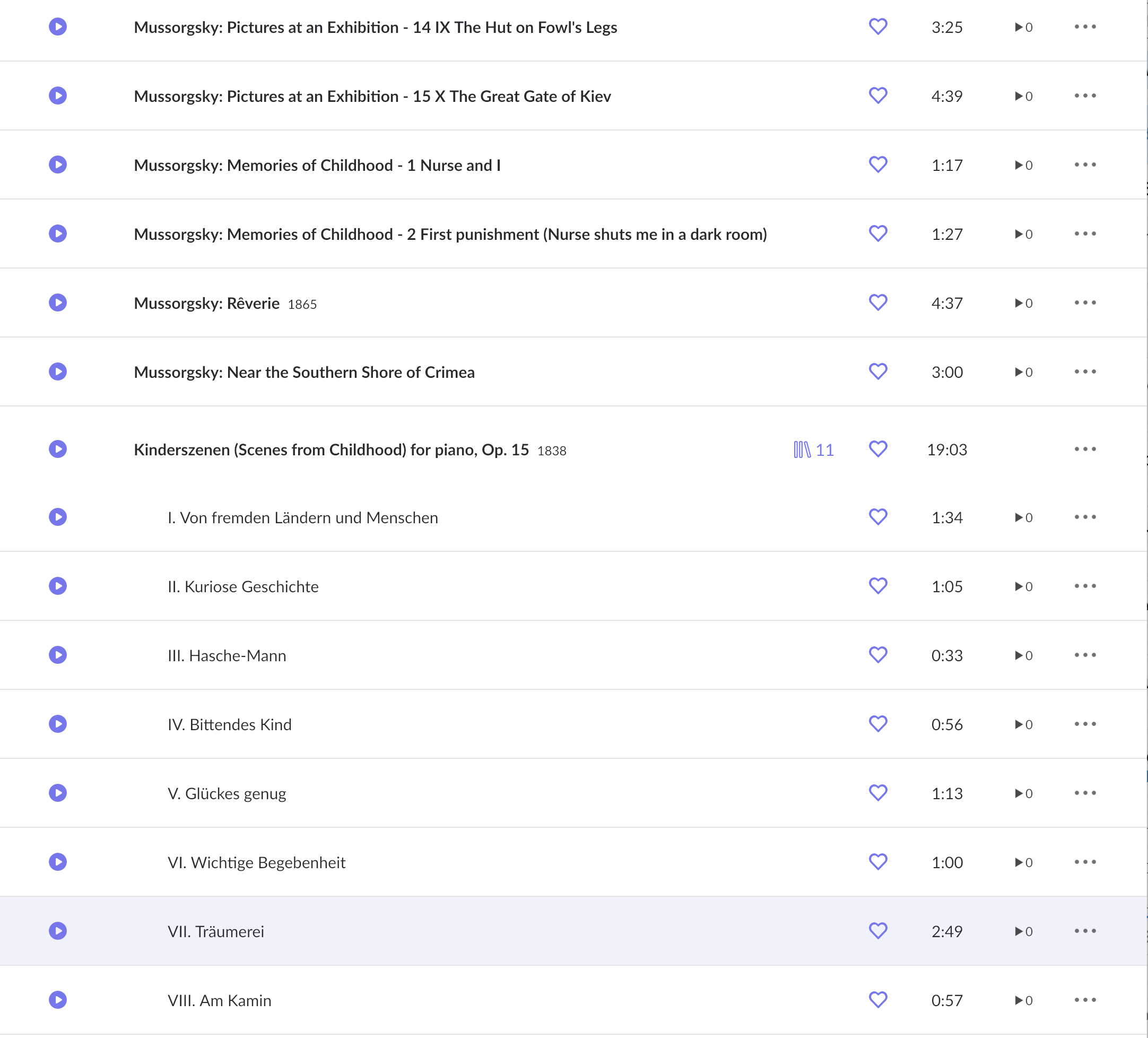Play The Great Gate of Kiev track
Screen dimensions: 1148x1038
click(x=57, y=96)
